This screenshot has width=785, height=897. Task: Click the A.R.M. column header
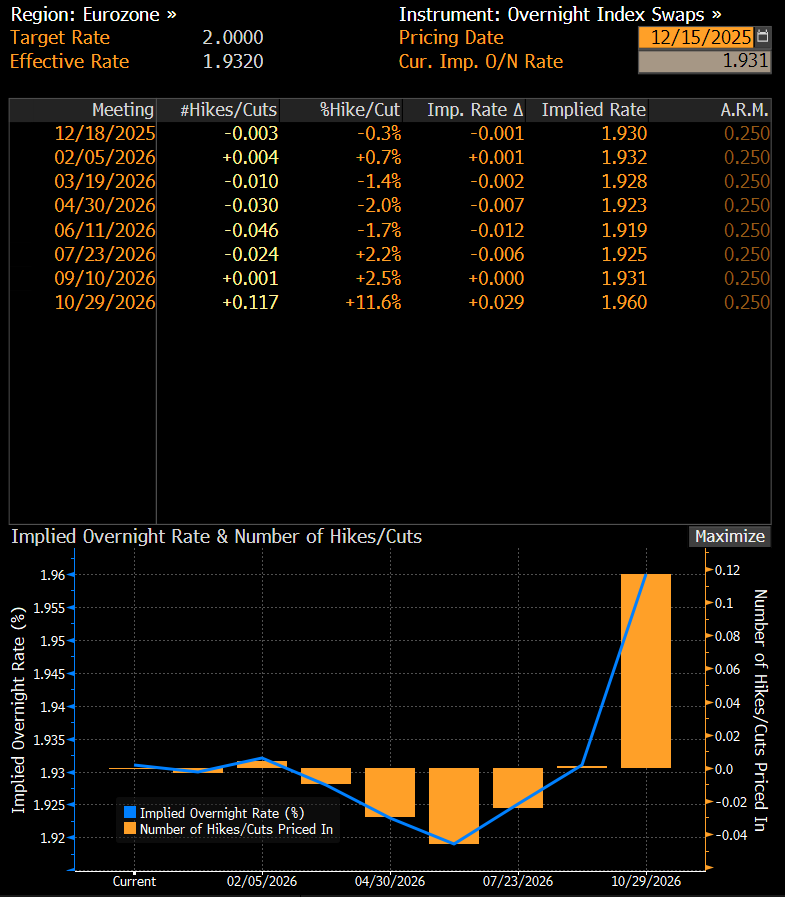[x=744, y=109]
